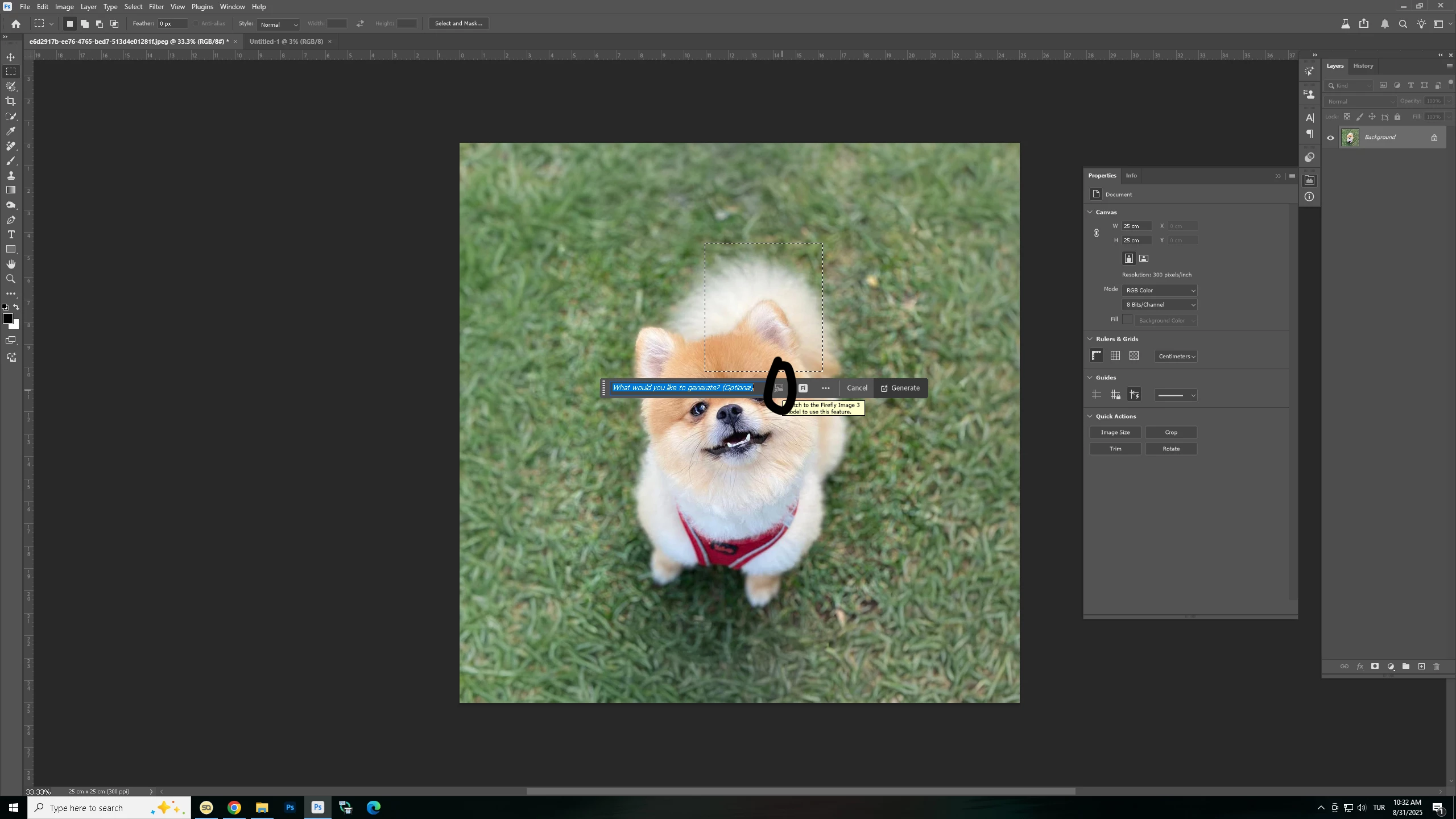Toggle rulers display in Rulers & Grids
The width and height of the screenshot is (1456, 819).
click(1097, 356)
